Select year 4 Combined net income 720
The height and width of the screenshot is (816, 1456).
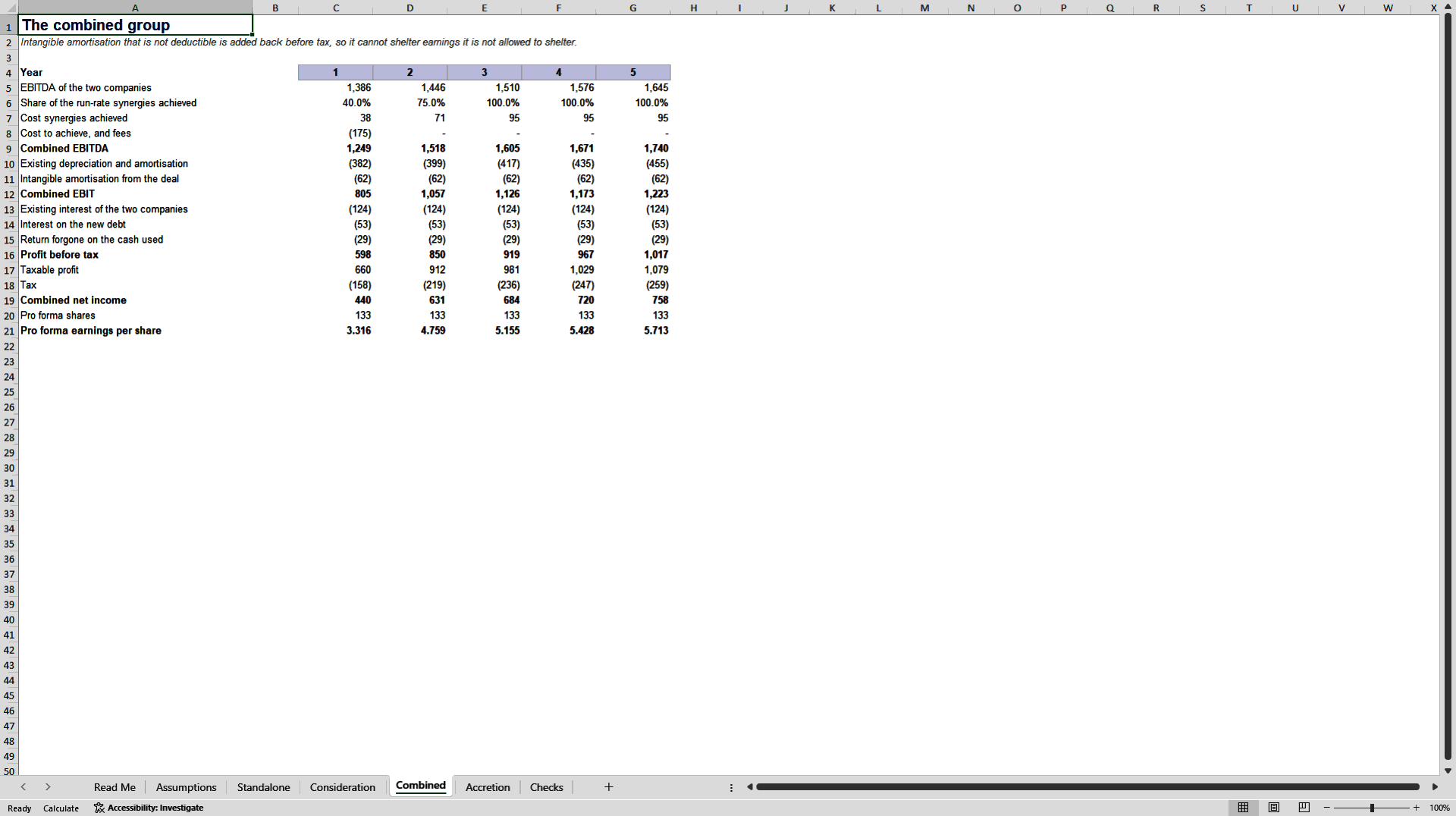point(558,300)
